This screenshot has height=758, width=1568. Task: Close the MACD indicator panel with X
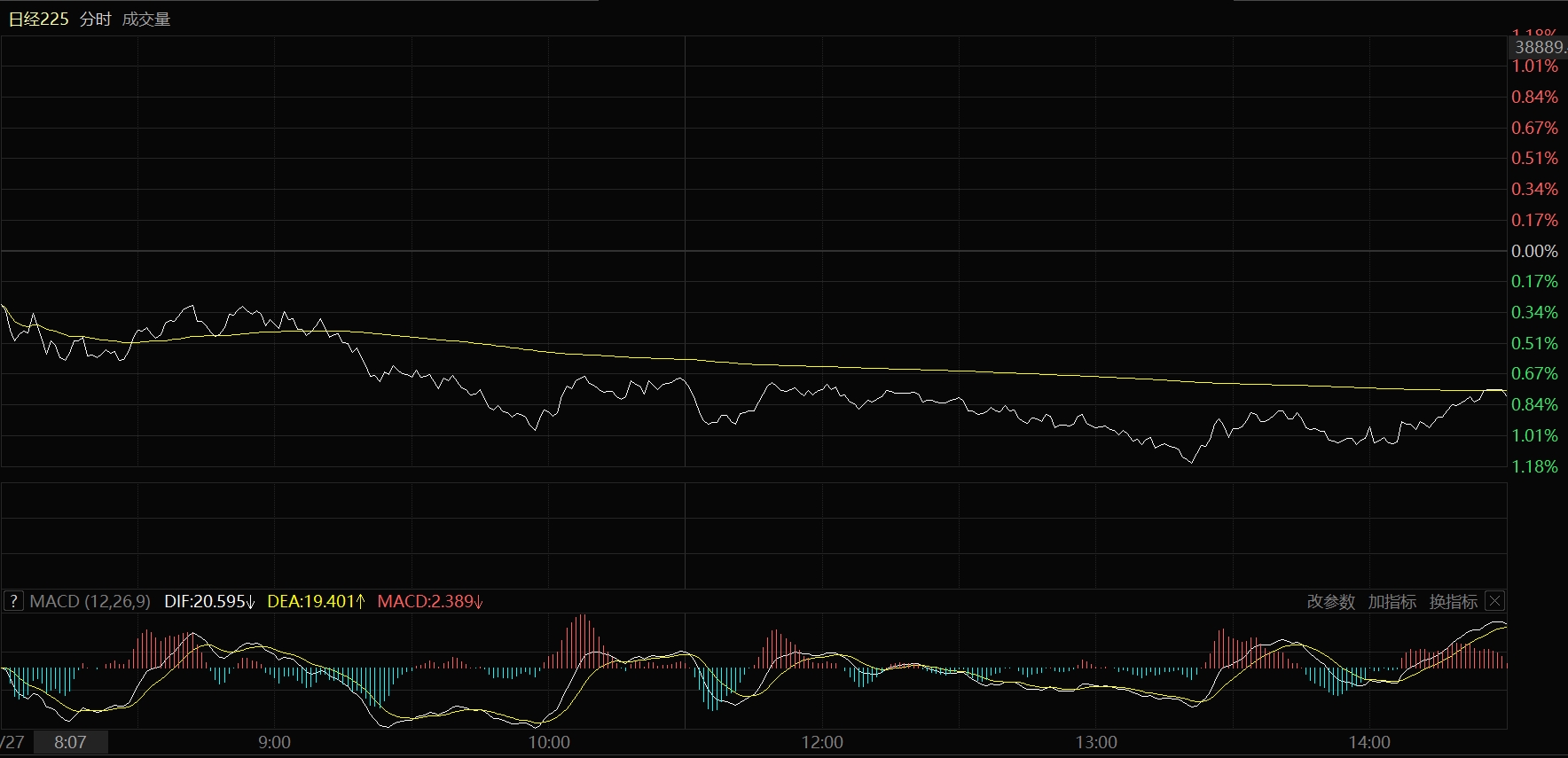click(1494, 601)
